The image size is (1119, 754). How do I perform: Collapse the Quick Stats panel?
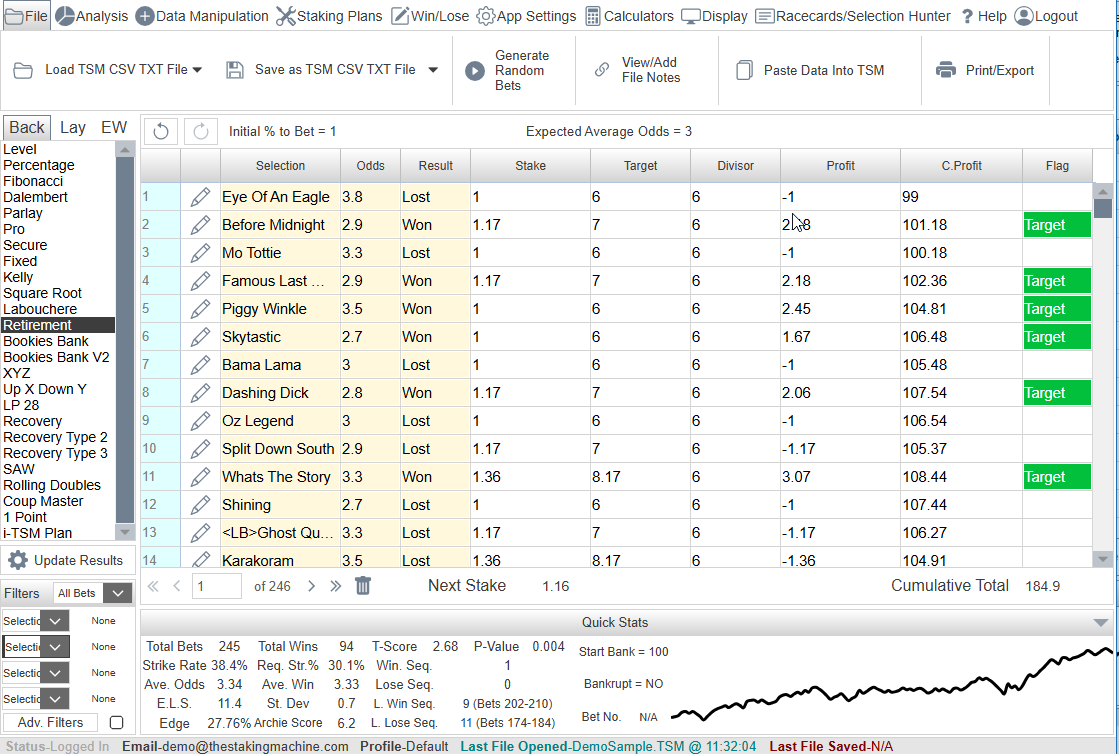[x=1100, y=622]
